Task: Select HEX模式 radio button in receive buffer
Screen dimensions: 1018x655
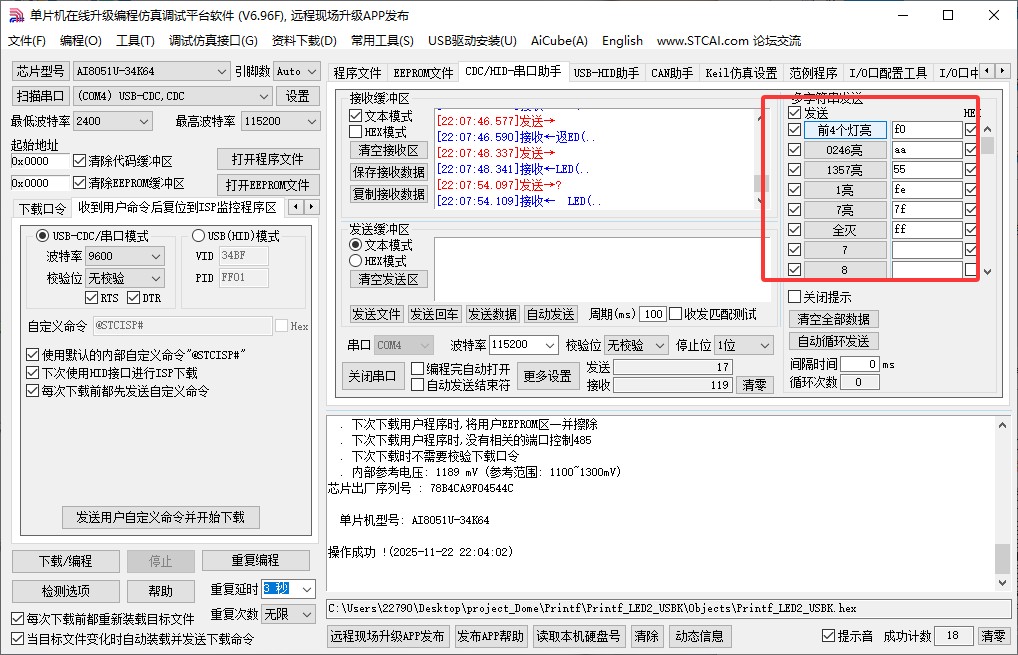Action: (x=355, y=129)
